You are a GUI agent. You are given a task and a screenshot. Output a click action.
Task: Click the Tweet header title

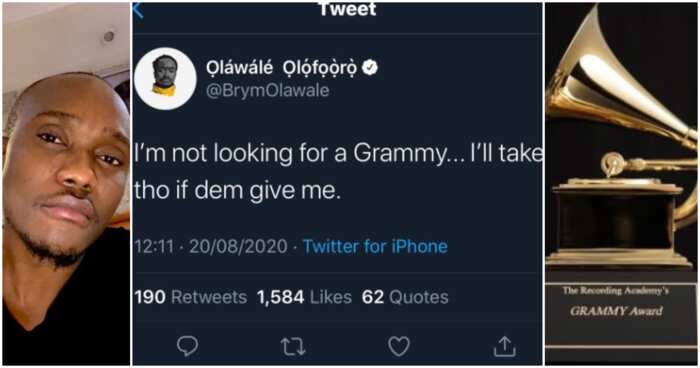[348, 9]
